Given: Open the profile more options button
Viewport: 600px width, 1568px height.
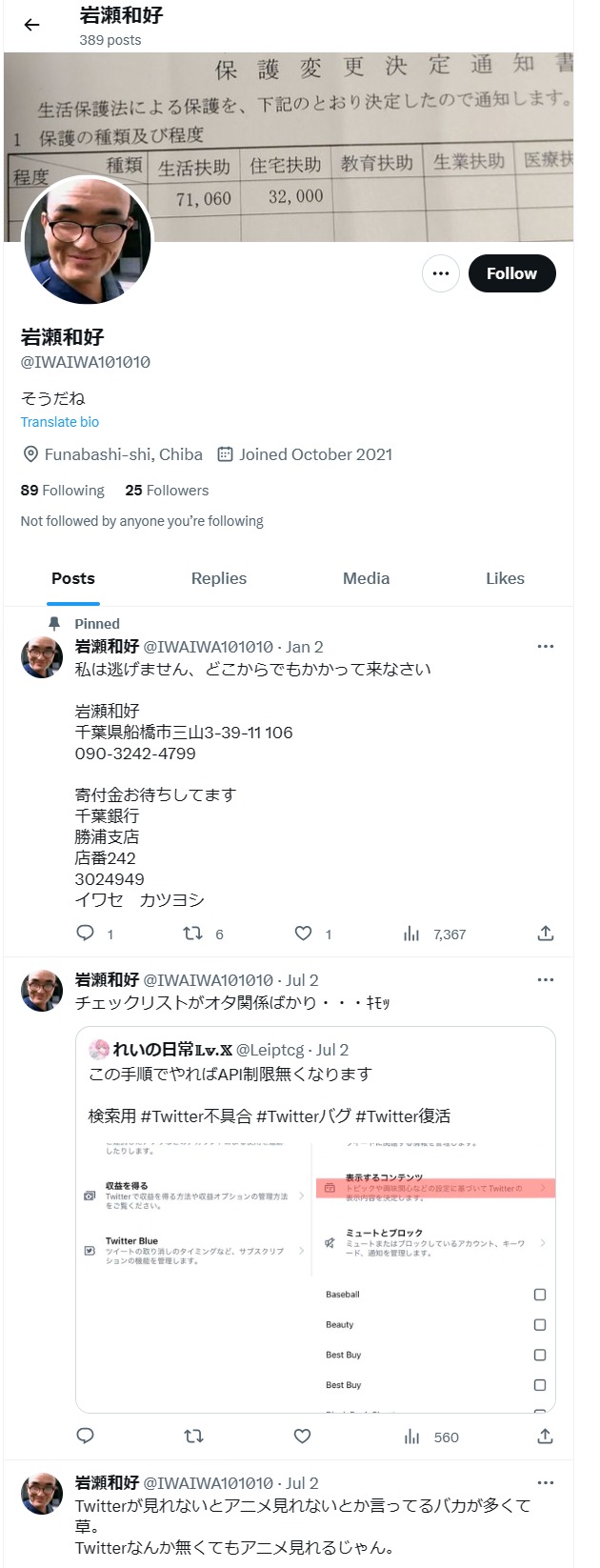Looking at the screenshot, I should [440, 273].
